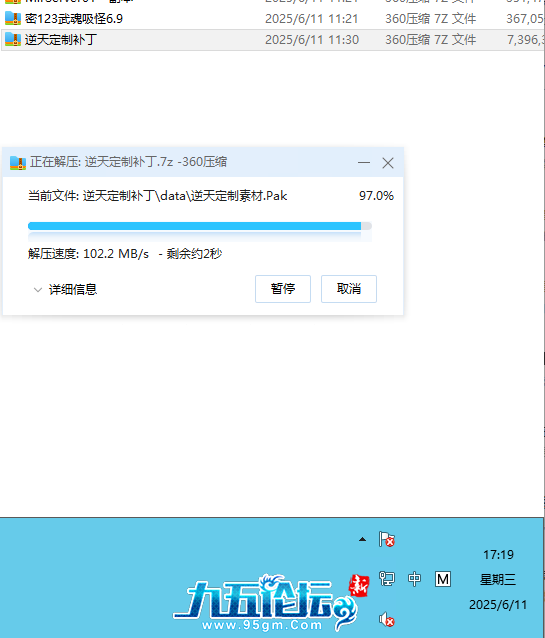Click the muted volume speaker icon
The height and width of the screenshot is (638, 545).
387,620
